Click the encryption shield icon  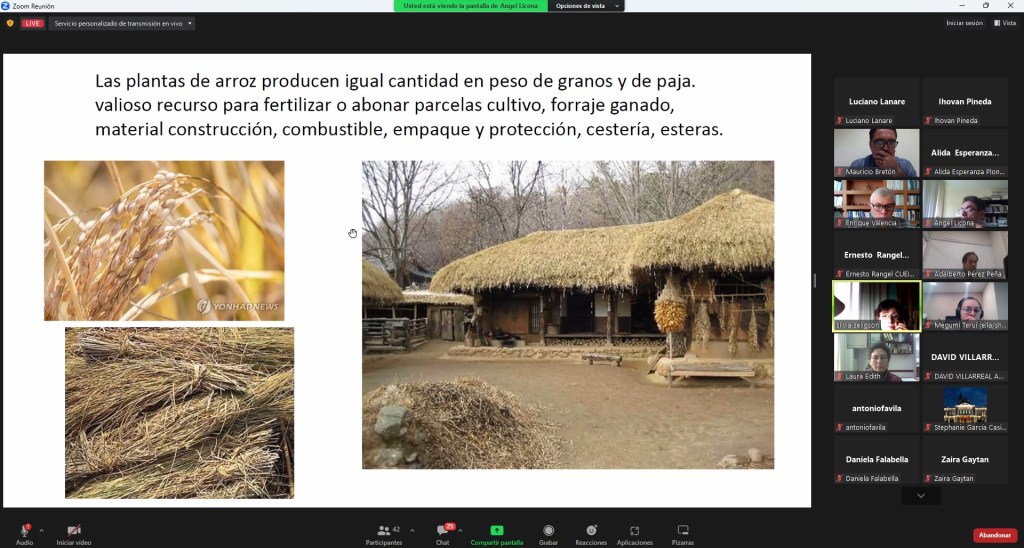coord(10,23)
